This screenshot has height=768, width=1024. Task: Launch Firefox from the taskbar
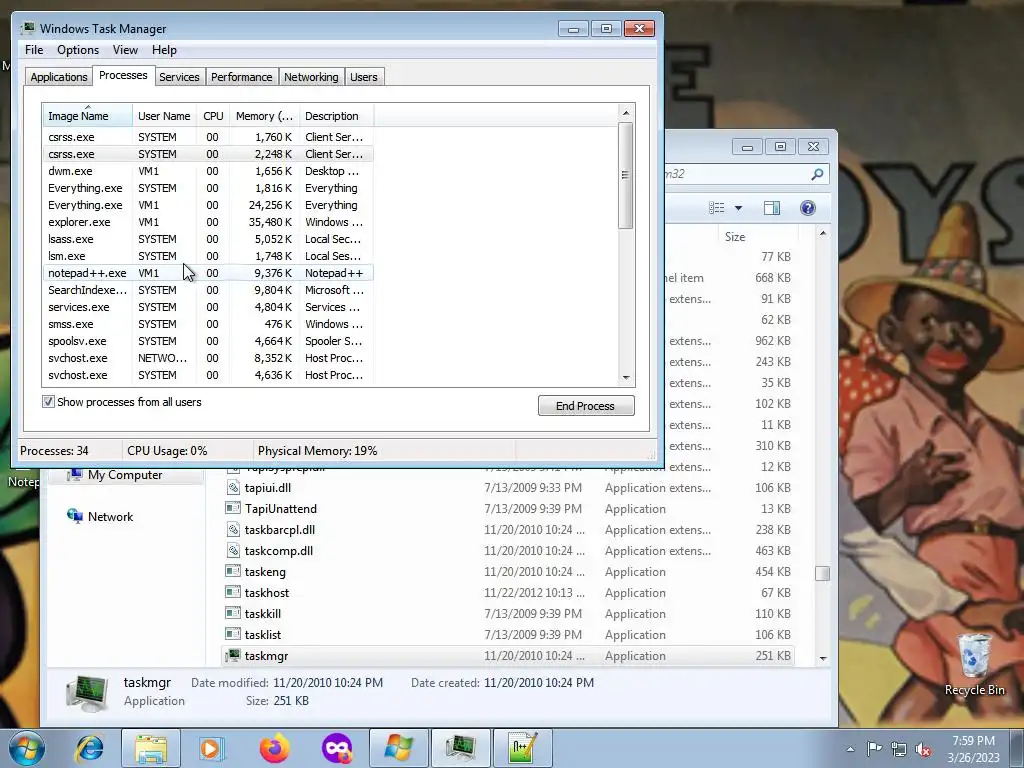274,748
